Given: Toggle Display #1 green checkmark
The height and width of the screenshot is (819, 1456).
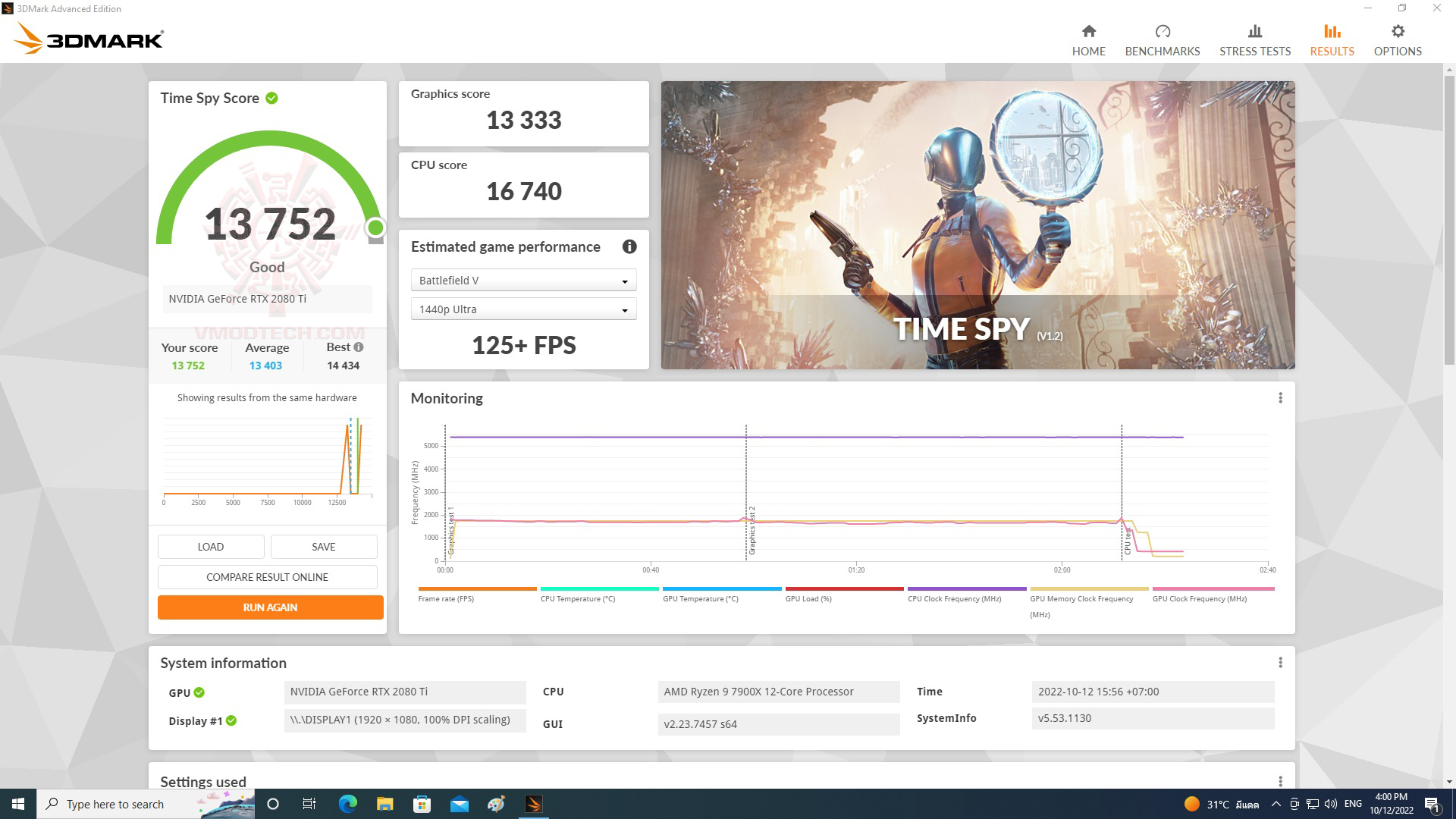Looking at the screenshot, I should point(231,719).
